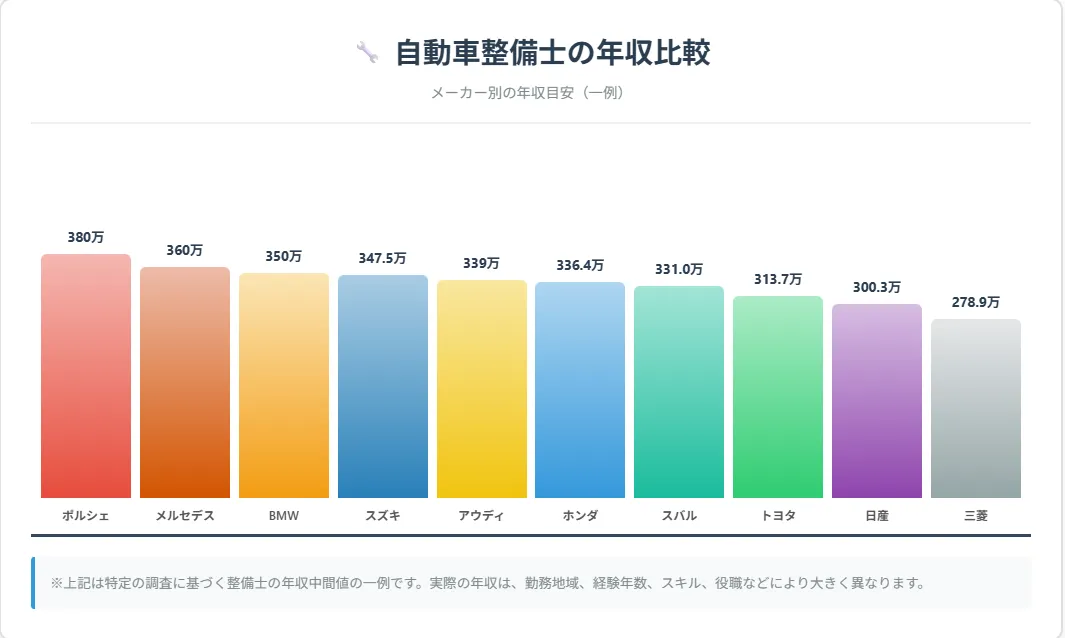Screen dimensions: 1065x638
Task: Click the wrench icon beside the title
Action: click(x=367, y=52)
